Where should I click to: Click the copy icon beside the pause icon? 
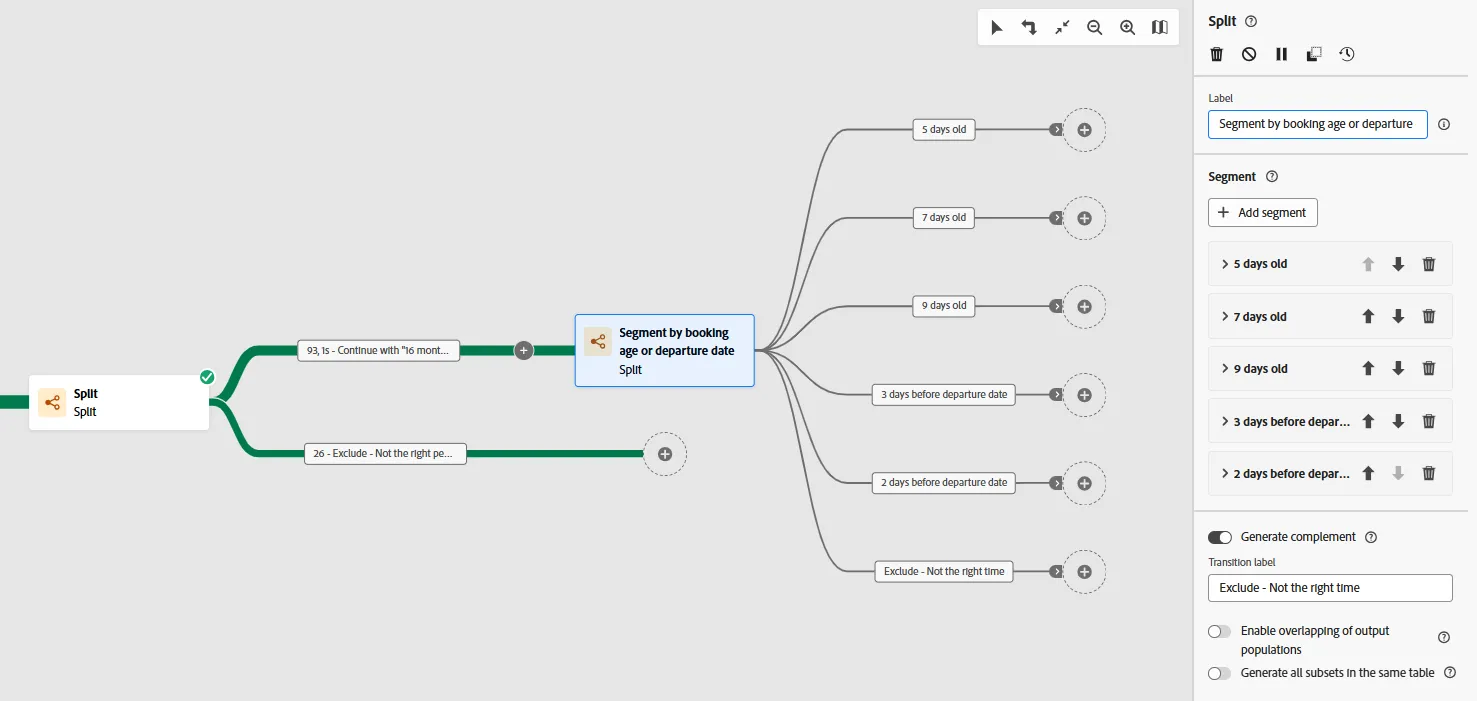tap(1314, 54)
